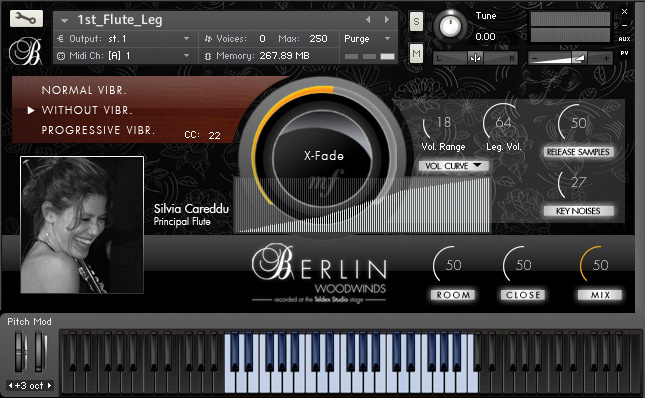Minimize the instrument with dash icon

(624, 25)
